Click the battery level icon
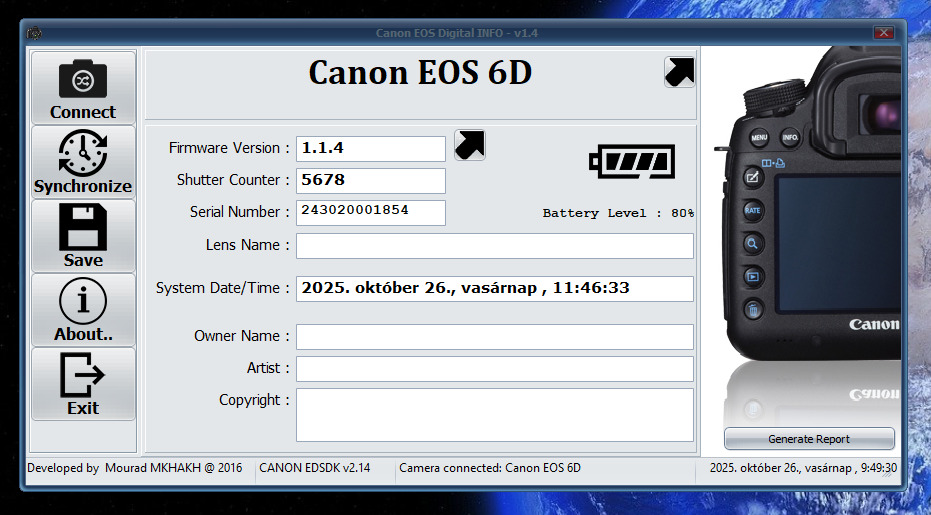This screenshot has width=931, height=515. click(x=632, y=162)
